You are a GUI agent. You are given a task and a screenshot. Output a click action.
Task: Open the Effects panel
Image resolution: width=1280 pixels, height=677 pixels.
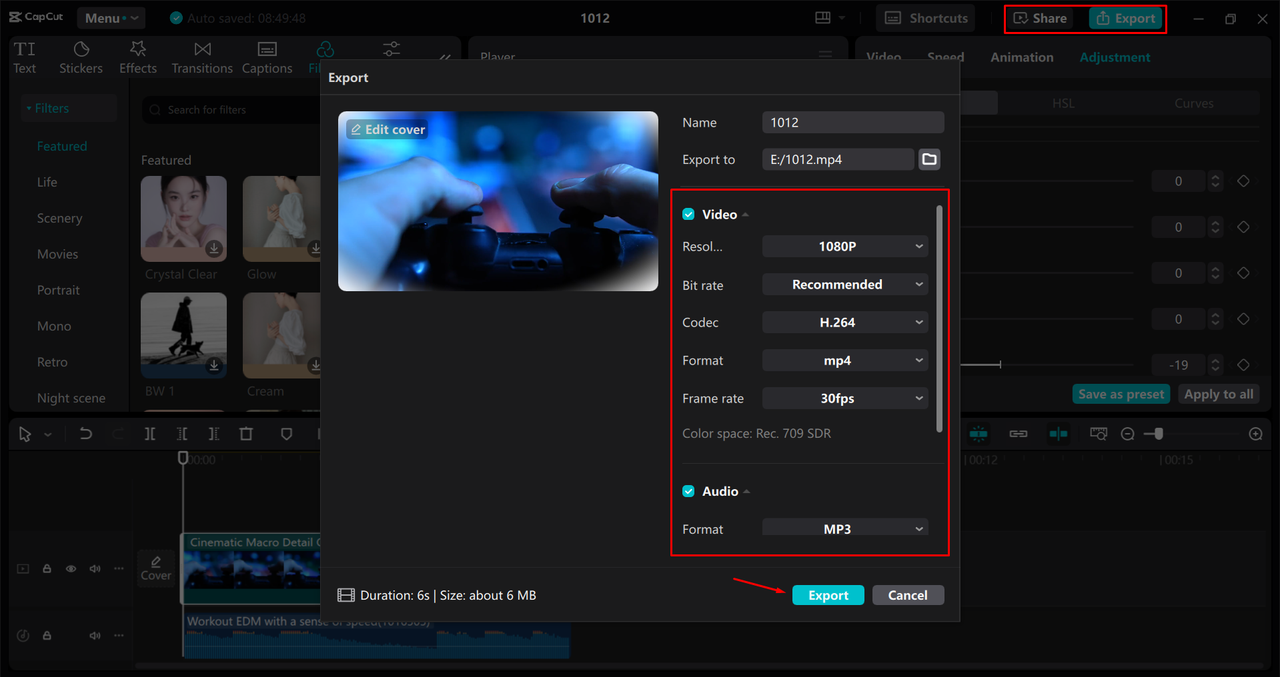click(138, 58)
